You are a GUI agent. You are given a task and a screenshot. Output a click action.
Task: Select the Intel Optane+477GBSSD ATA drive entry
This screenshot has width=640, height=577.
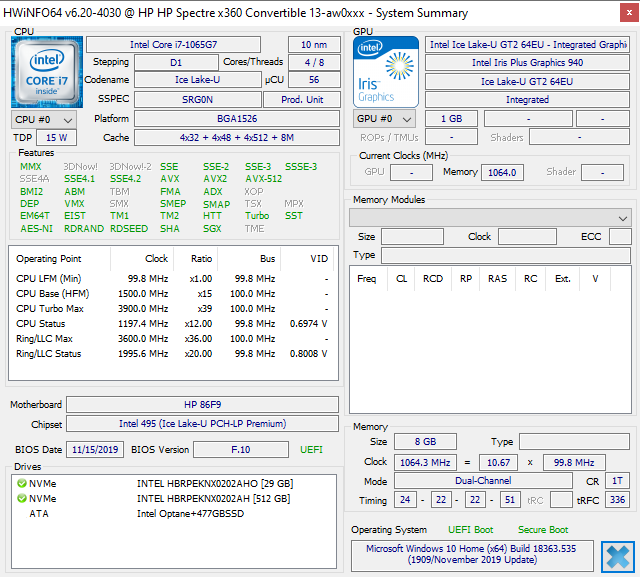[191, 514]
